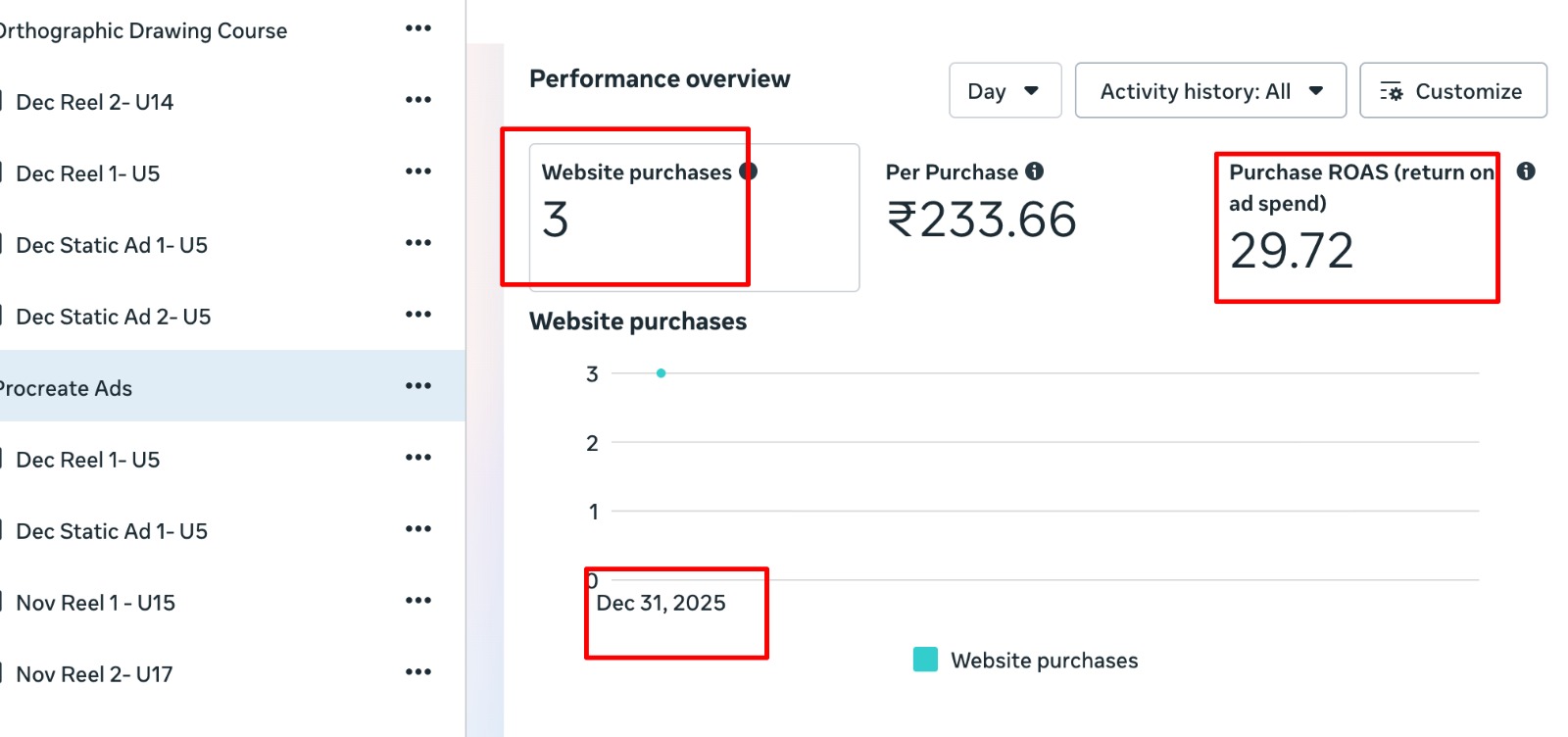Screen dimensions: 1568x737
Task: Click the teal Website purchases legend swatch
Action: (x=925, y=660)
